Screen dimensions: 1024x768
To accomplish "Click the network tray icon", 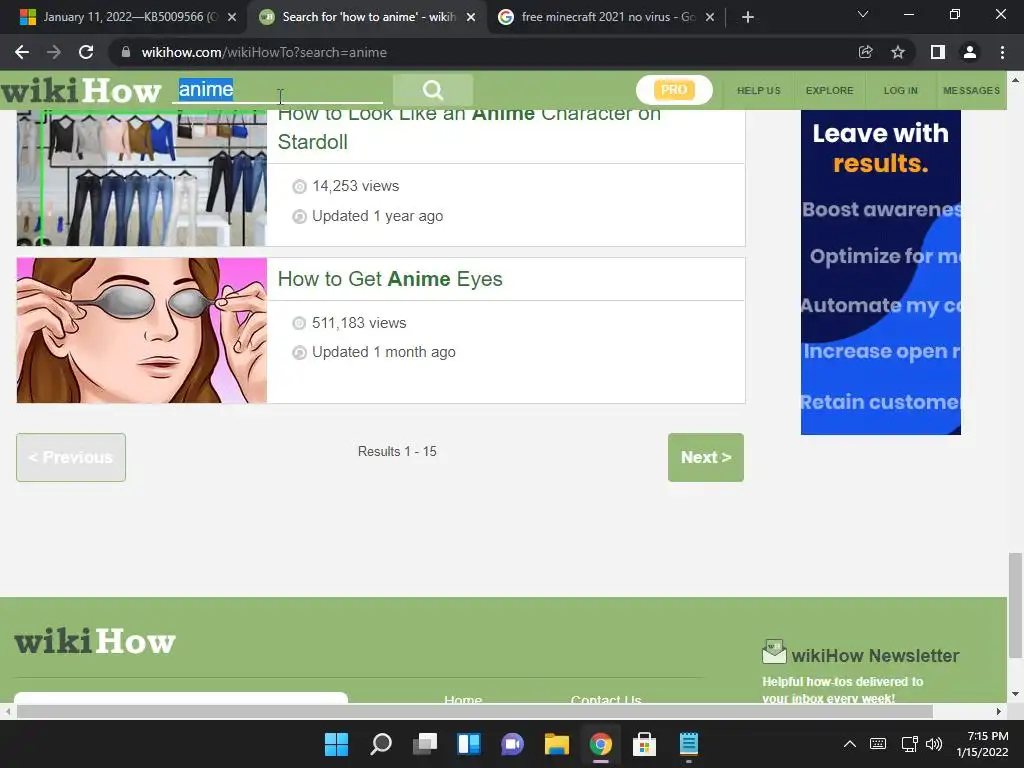I will point(909,744).
